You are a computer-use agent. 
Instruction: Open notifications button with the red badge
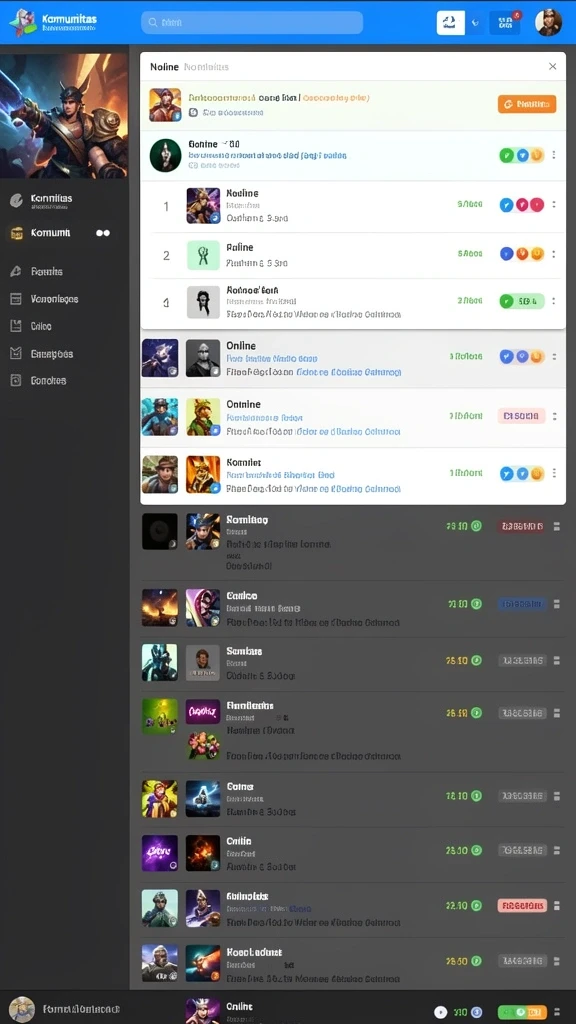[x=506, y=22]
